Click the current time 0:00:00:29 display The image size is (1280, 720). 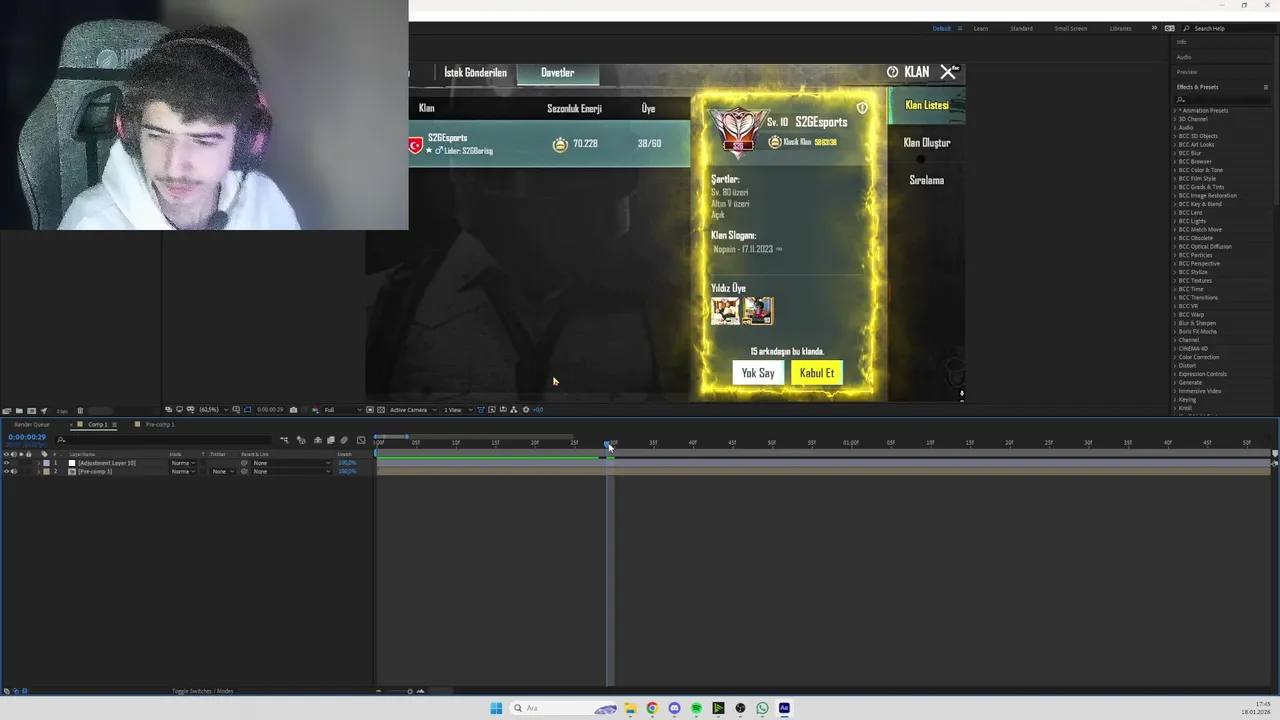click(27, 437)
